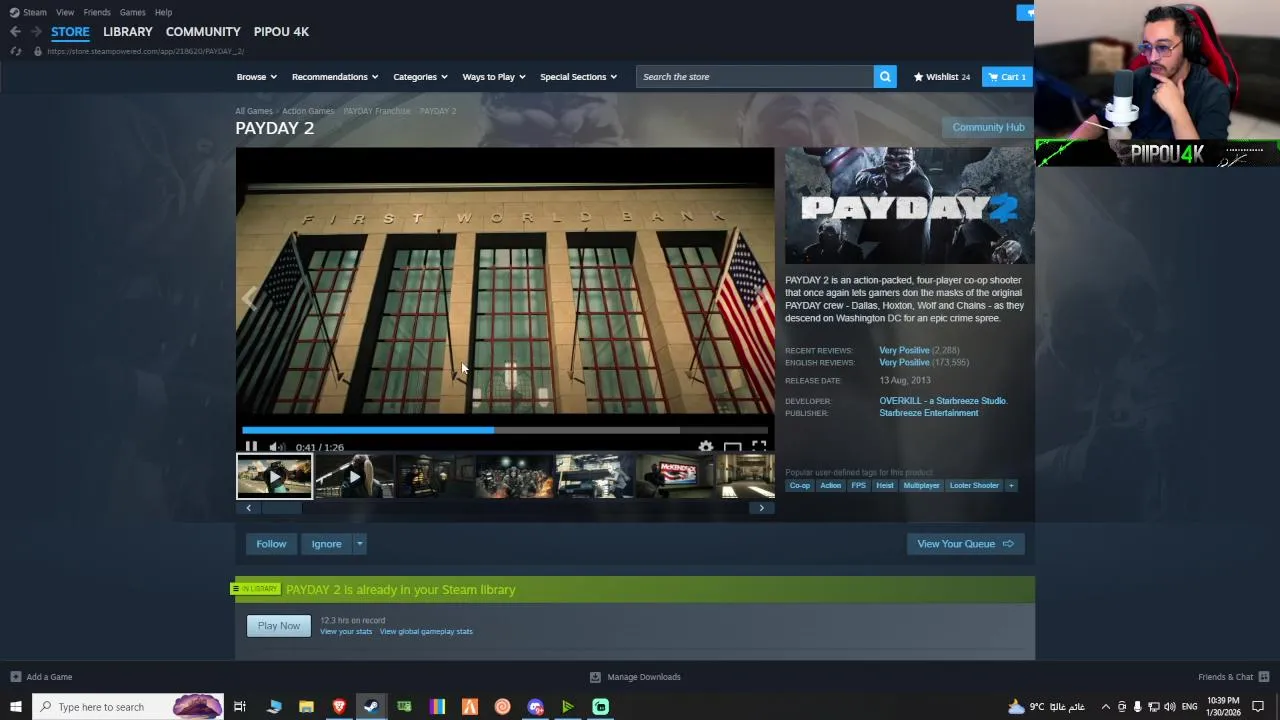Pause the PAYDAY 2 trailer video

251,447
